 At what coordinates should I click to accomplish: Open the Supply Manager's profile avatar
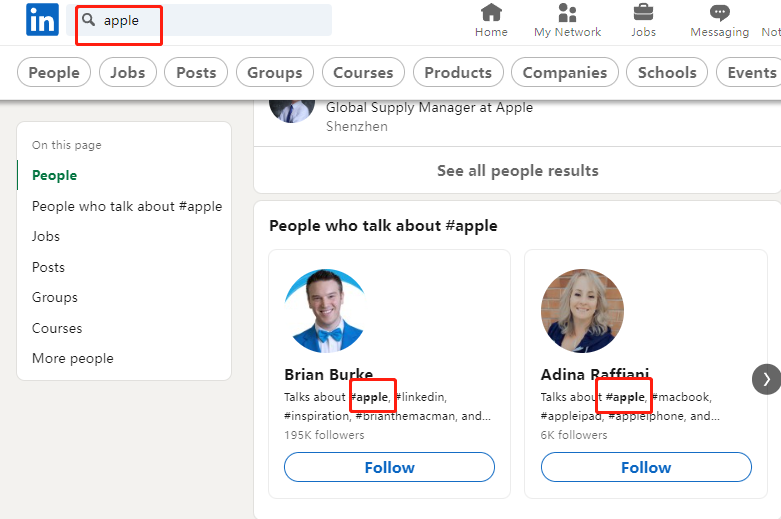click(x=292, y=111)
